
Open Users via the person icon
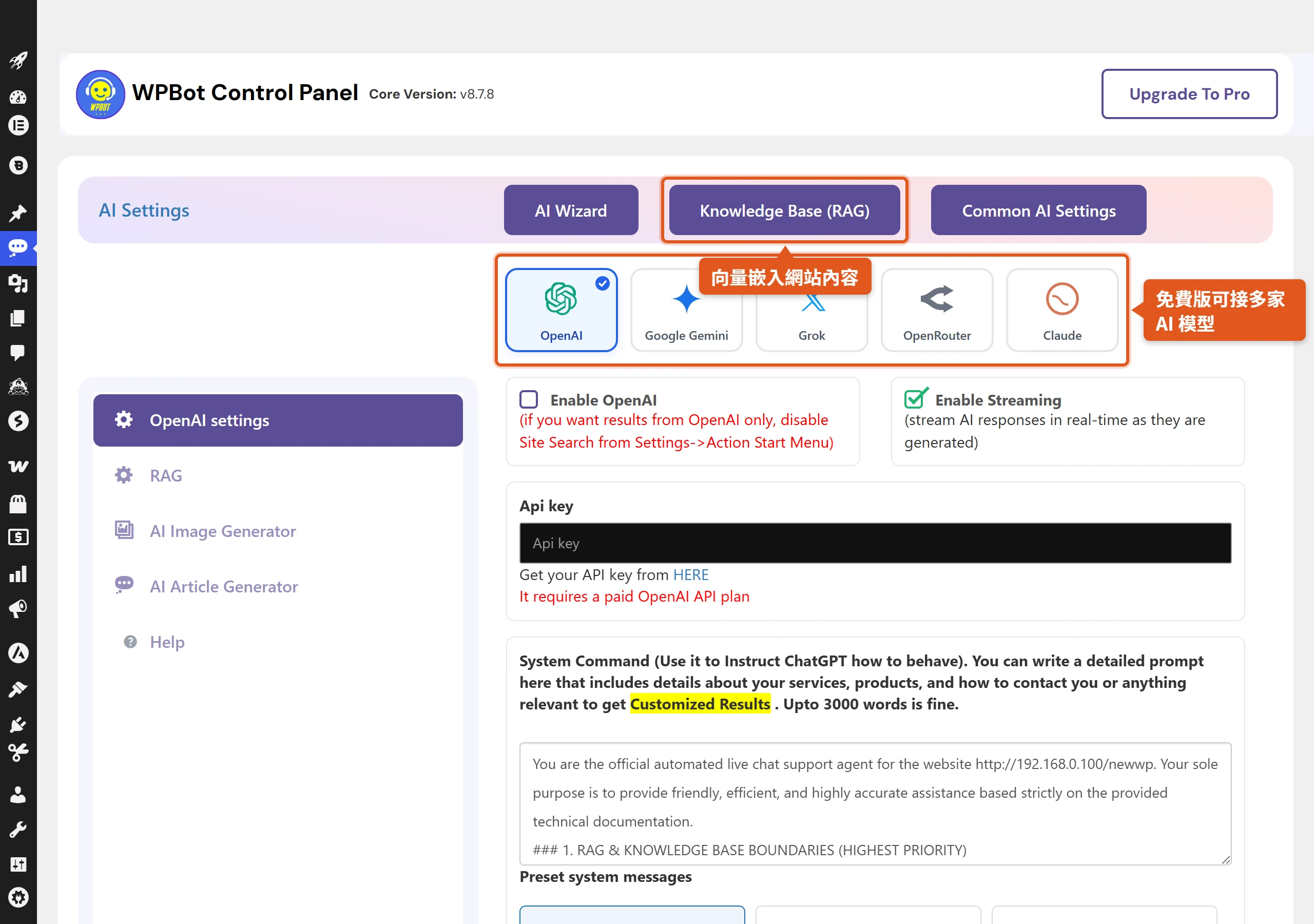18,794
